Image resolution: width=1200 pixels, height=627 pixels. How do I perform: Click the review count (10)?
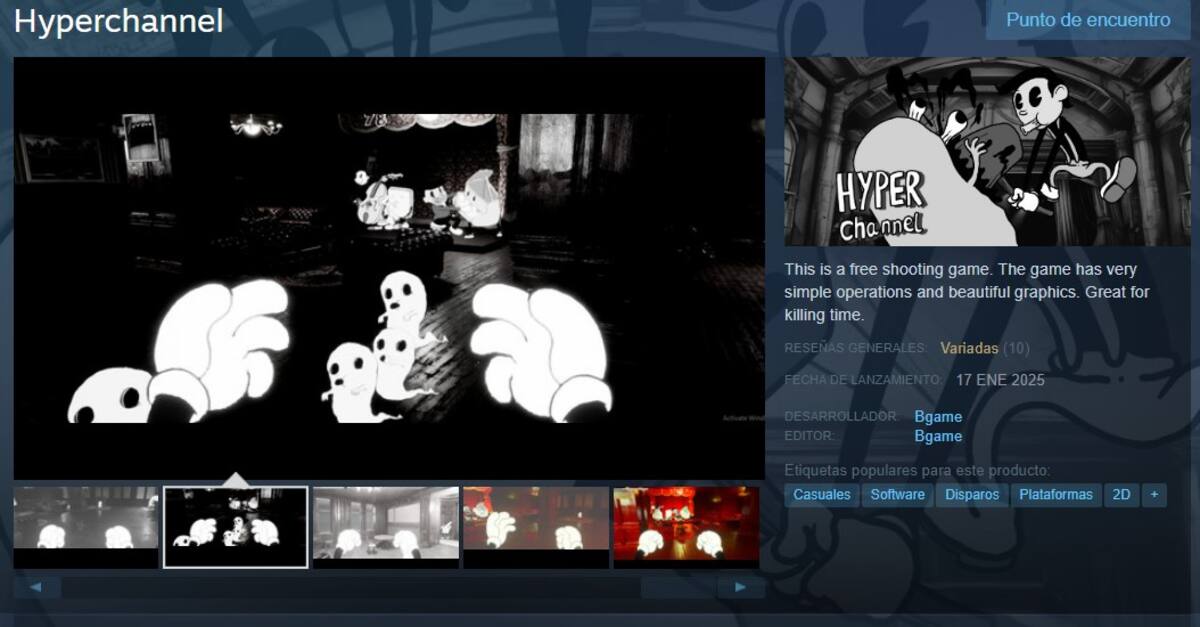(x=1016, y=348)
